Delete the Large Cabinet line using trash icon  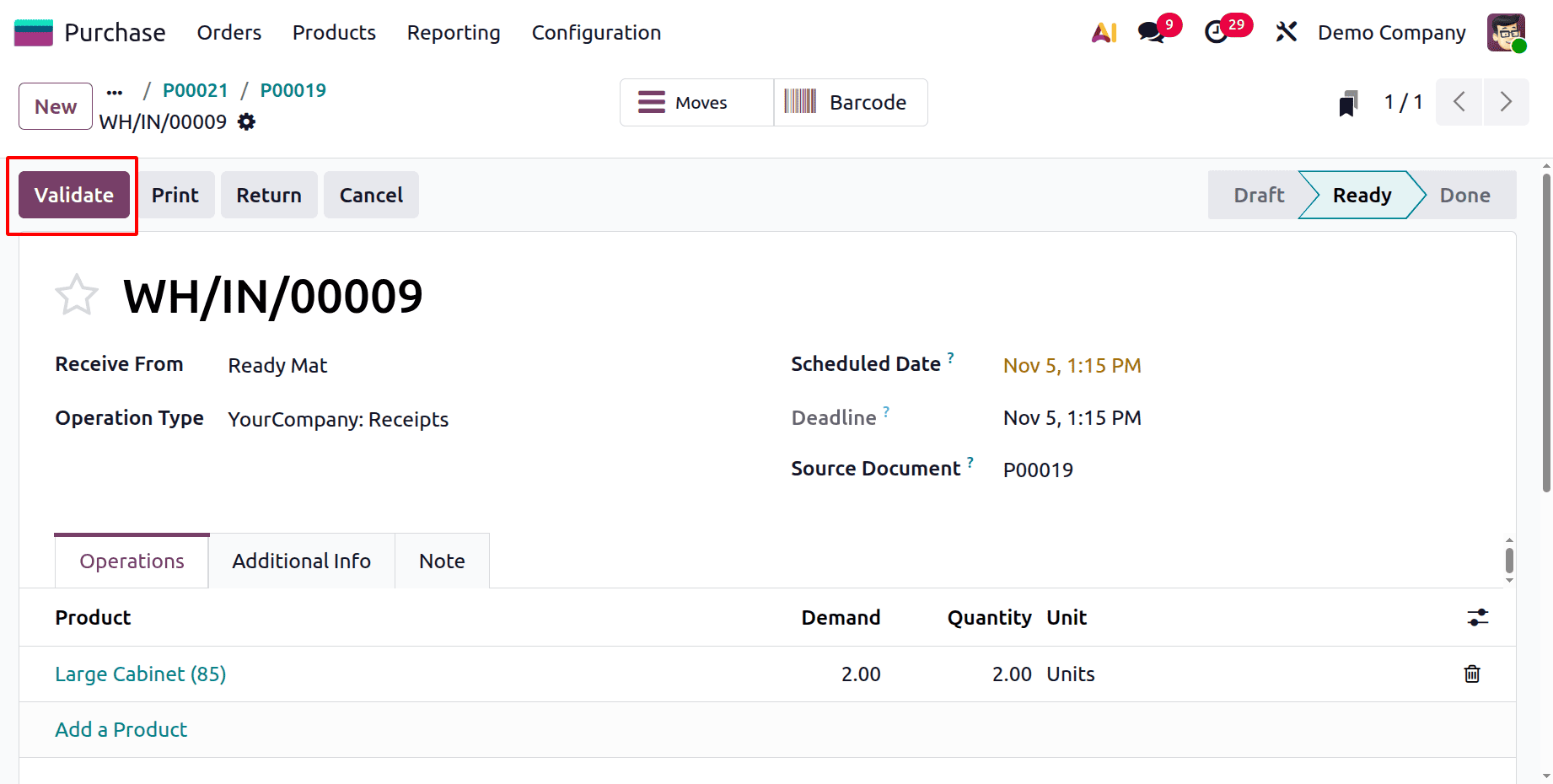tap(1471, 674)
